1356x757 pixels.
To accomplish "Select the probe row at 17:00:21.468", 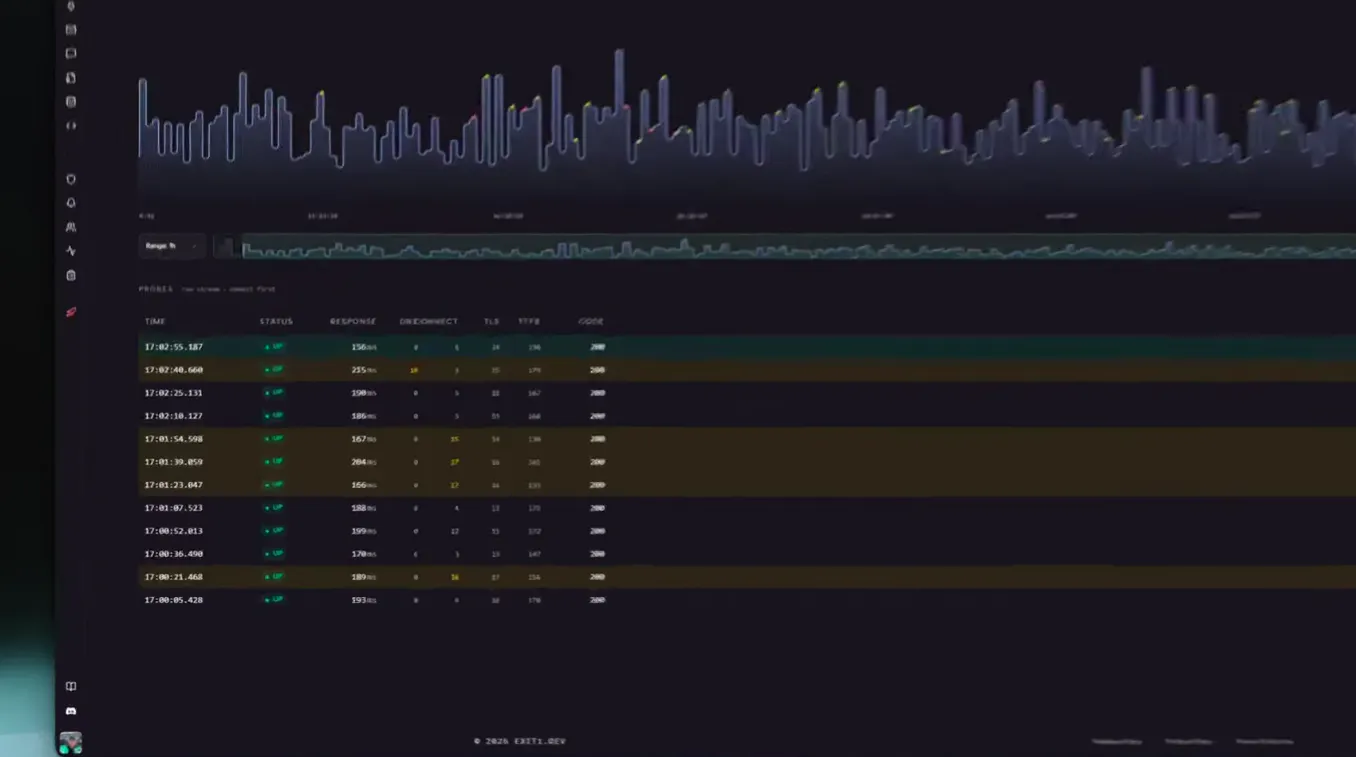I will [747, 577].
